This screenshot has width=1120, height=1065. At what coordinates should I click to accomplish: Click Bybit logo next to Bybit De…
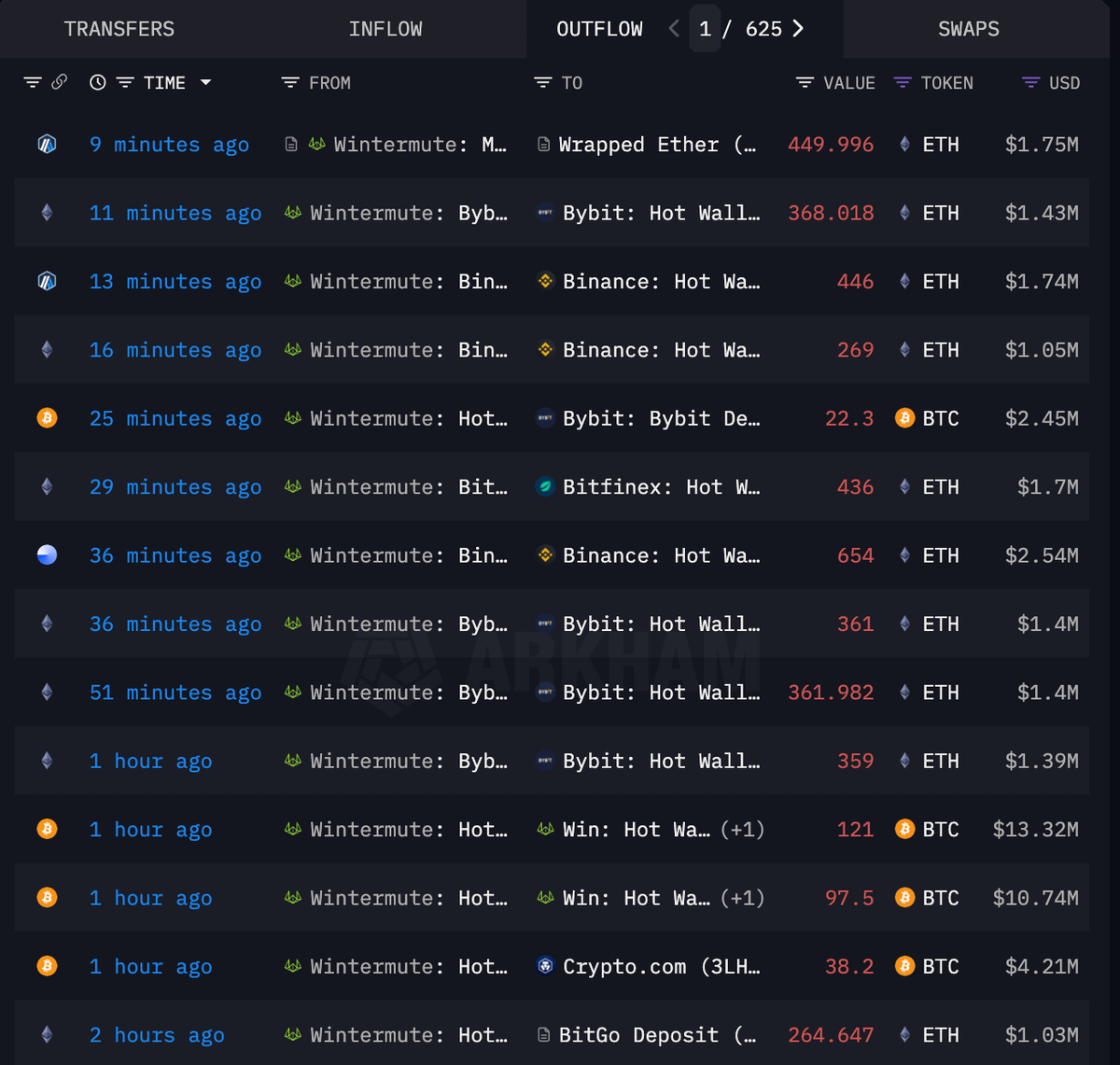click(546, 418)
